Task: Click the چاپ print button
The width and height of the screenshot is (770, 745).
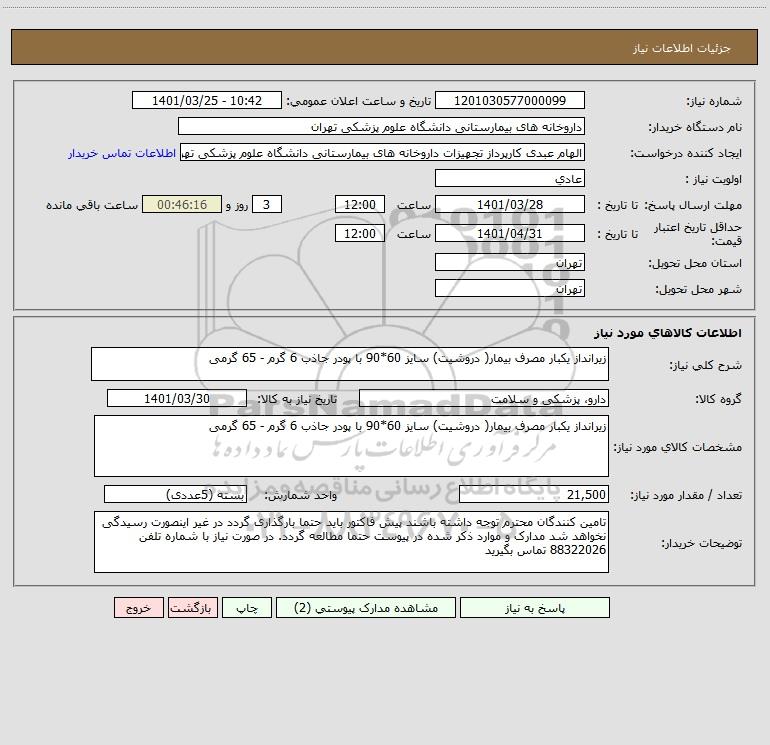Action: coord(247,607)
